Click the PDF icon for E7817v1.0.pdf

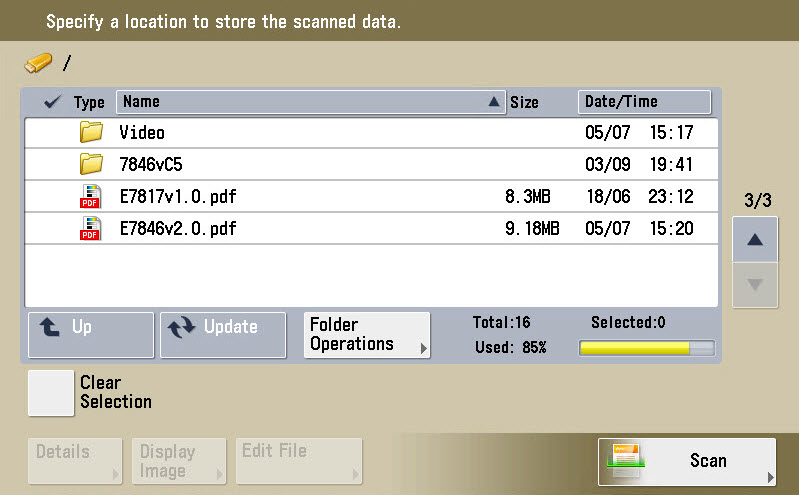click(x=91, y=197)
